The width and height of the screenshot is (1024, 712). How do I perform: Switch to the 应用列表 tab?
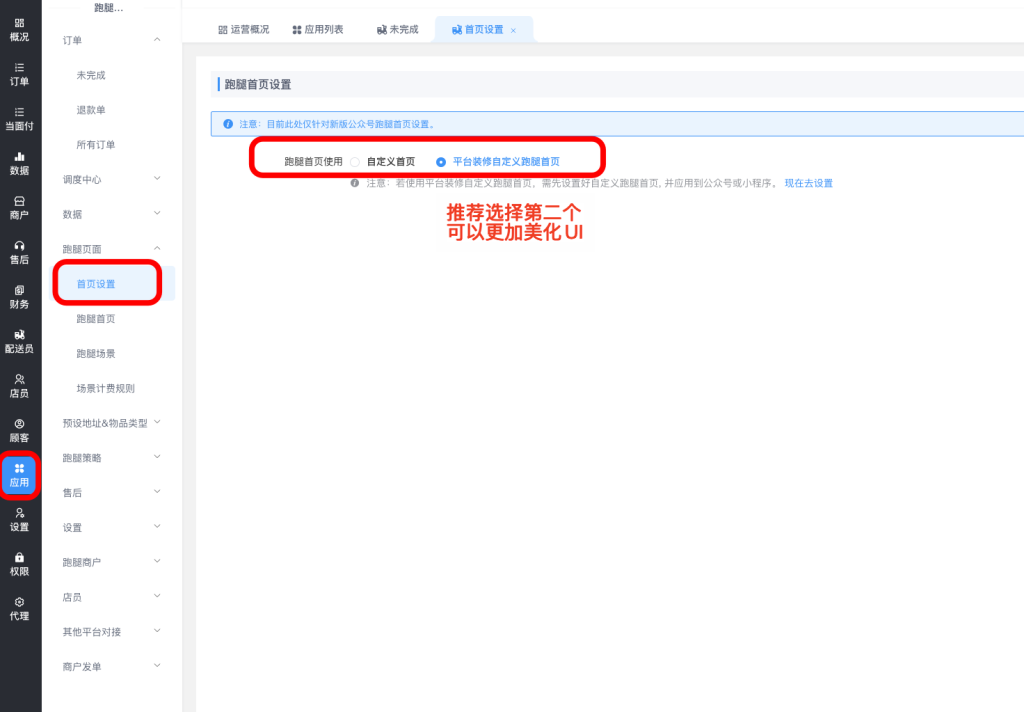[x=318, y=30]
